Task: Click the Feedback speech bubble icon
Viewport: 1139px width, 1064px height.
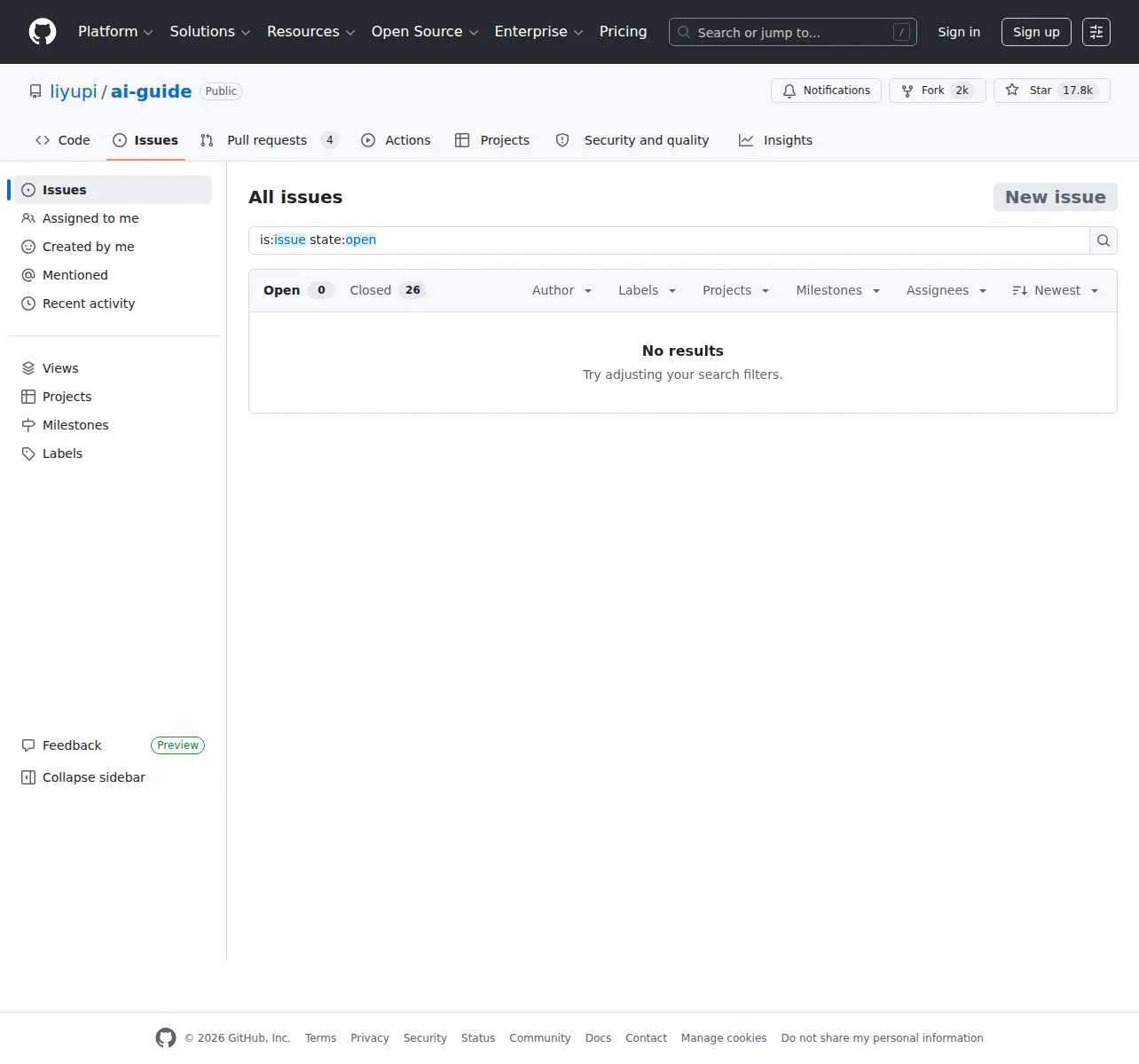Action: (x=28, y=745)
